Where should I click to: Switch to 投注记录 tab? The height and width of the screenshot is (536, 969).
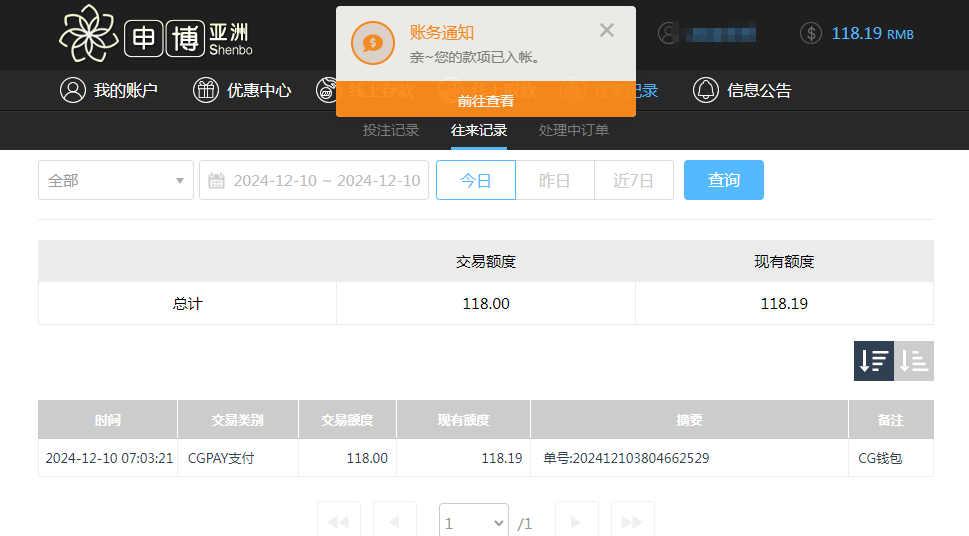pyautogui.click(x=391, y=130)
